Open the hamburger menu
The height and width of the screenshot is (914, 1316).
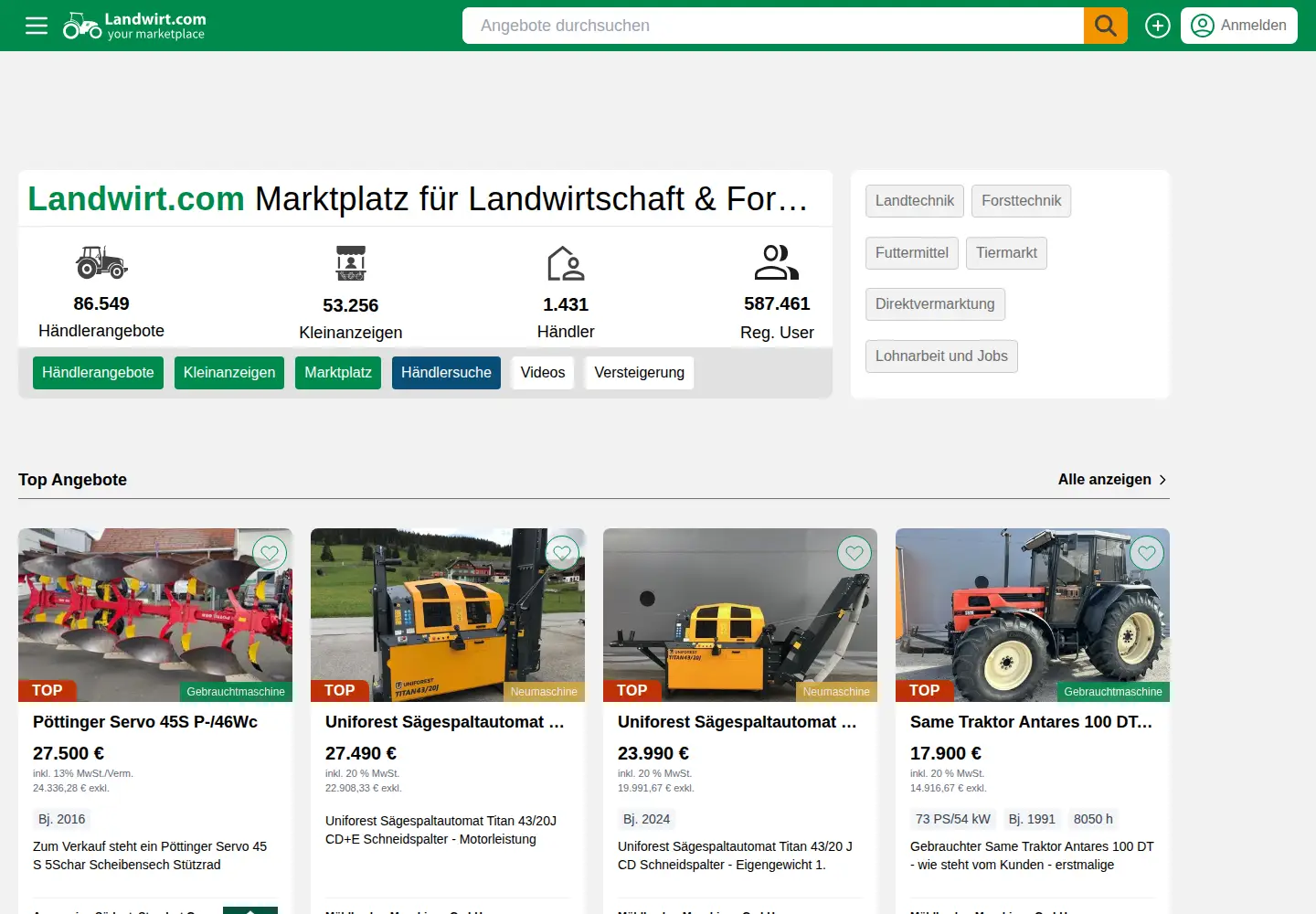click(x=37, y=26)
